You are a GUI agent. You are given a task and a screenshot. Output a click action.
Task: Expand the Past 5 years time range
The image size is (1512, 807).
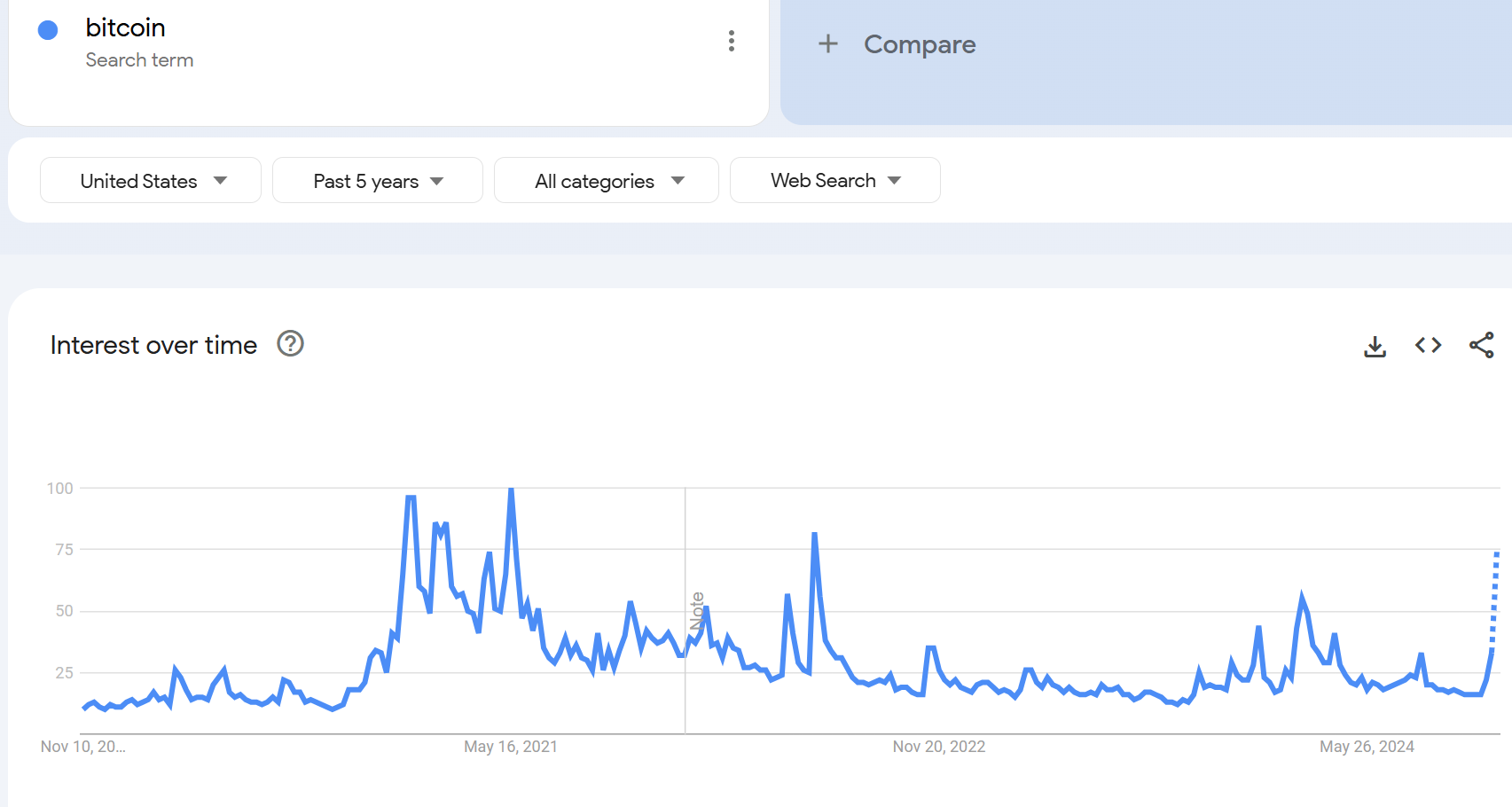(x=377, y=181)
